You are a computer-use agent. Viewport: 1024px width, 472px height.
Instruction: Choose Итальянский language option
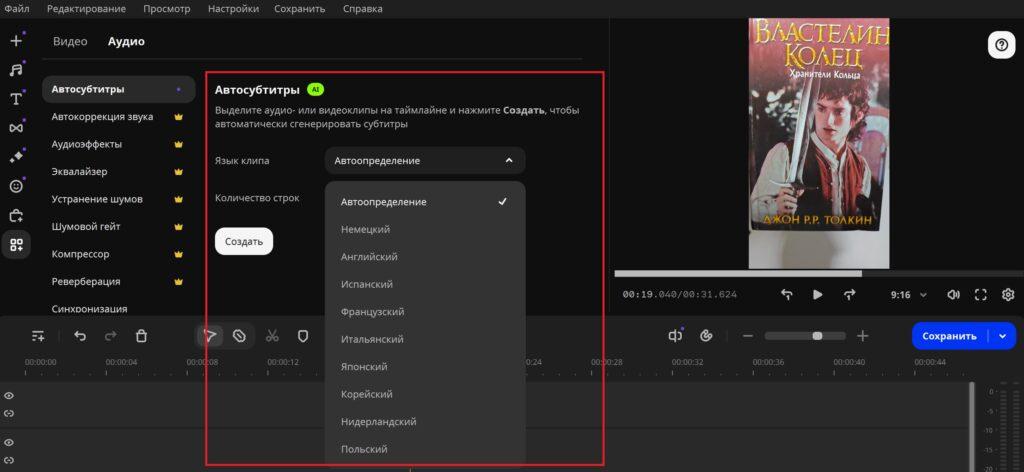[424, 339]
